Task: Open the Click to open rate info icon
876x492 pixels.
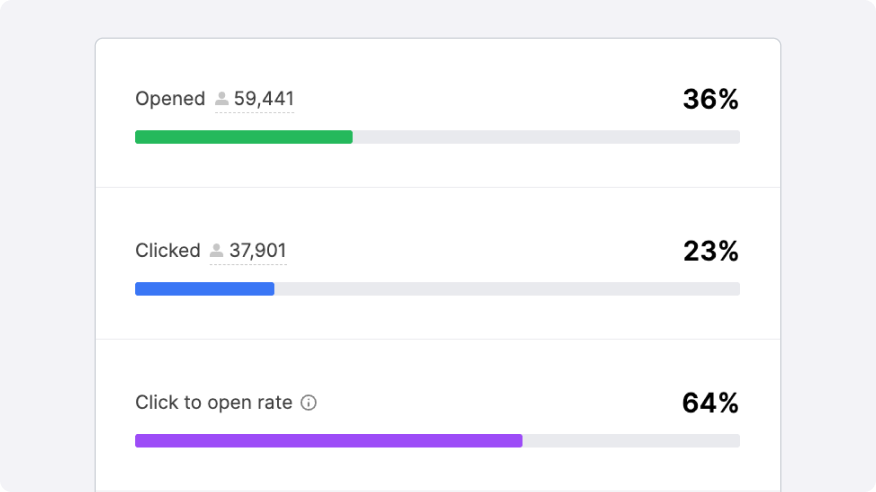Action: click(x=309, y=403)
